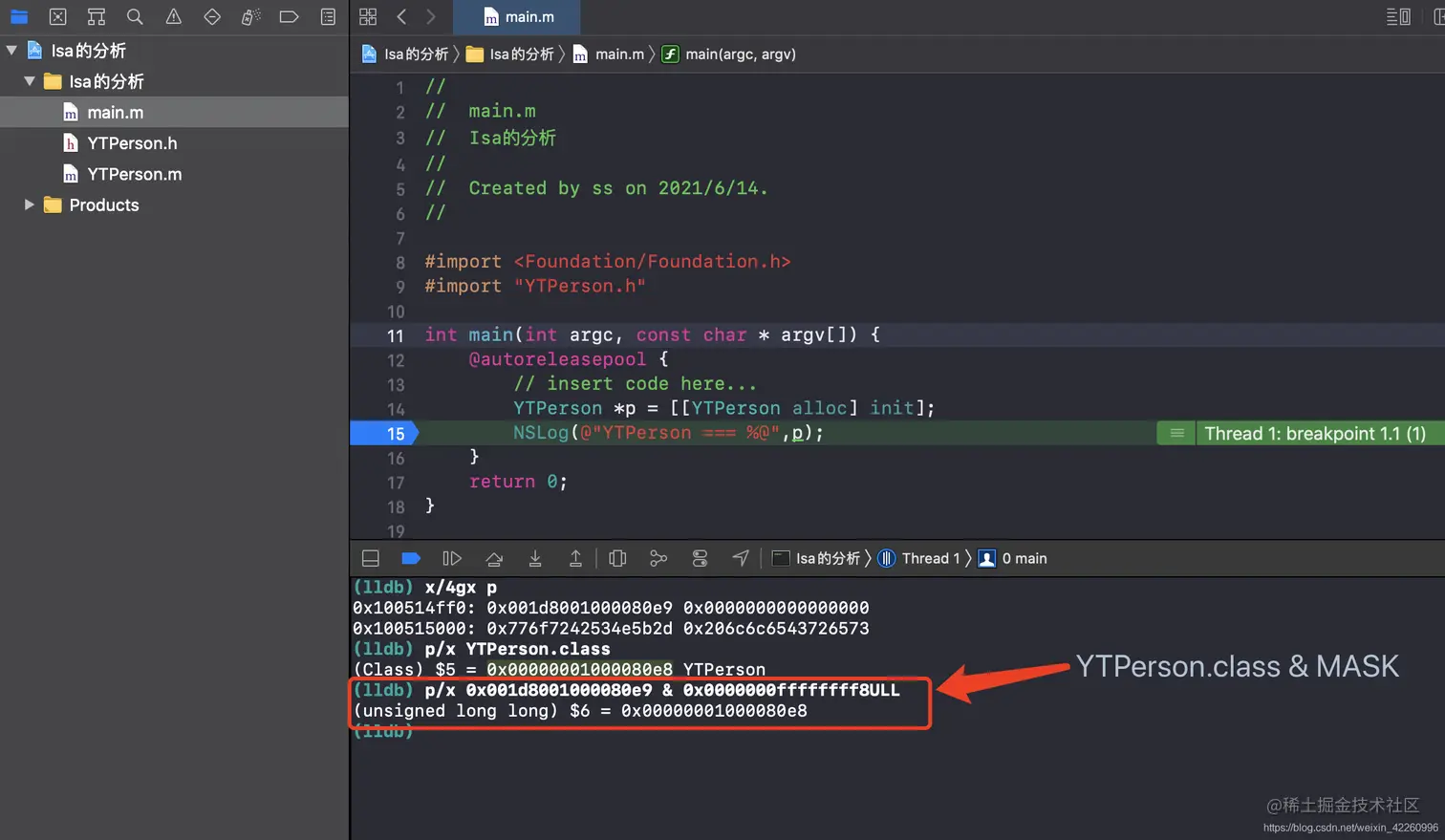Select stack frame 0 main
The width and height of the screenshot is (1445, 840).
1013,558
